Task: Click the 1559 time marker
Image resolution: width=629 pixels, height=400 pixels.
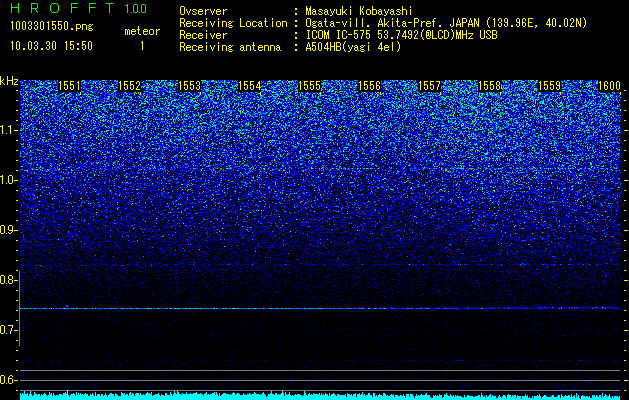Action: point(550,86)
